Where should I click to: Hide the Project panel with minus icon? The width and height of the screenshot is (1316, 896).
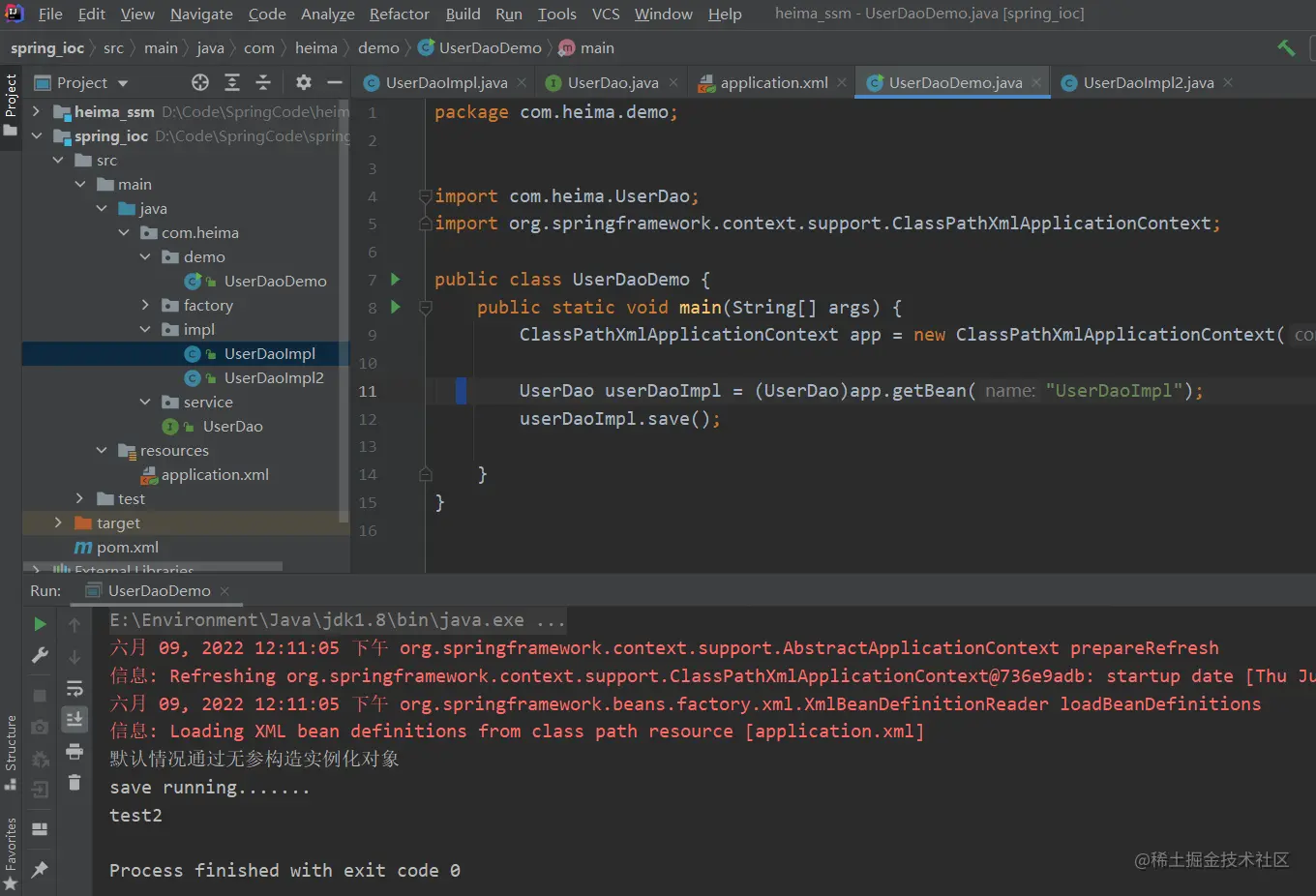[x=335, y=82]
